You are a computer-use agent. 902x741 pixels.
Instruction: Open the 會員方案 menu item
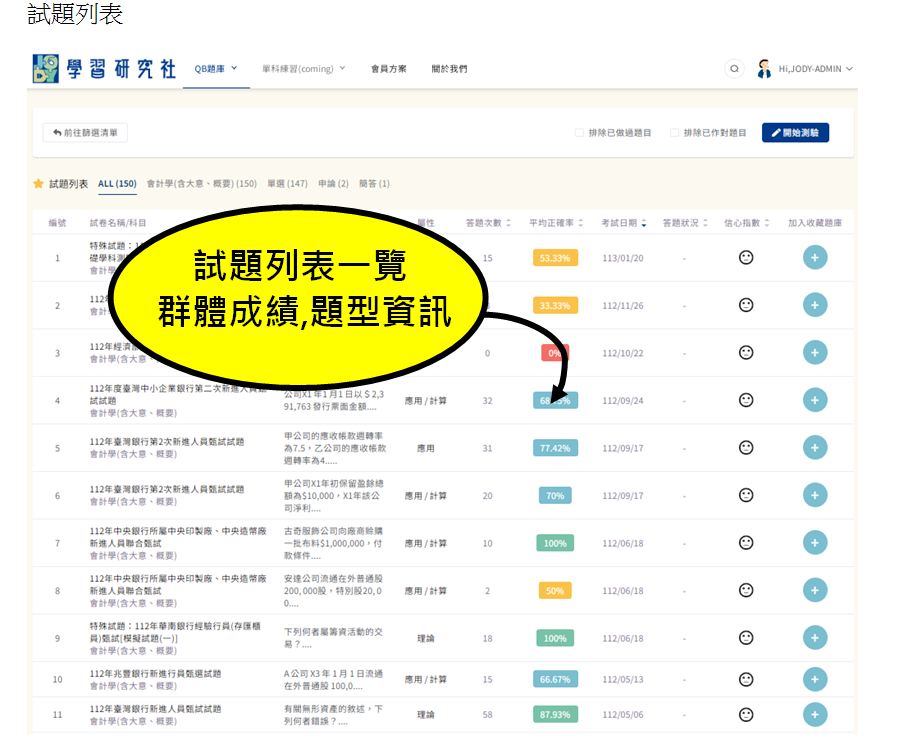[x=388, y=69]
